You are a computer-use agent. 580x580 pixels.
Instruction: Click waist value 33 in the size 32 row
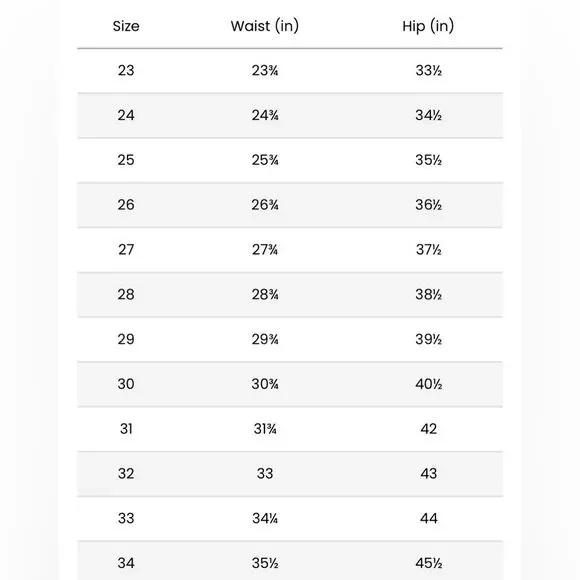tap(265, 473)
